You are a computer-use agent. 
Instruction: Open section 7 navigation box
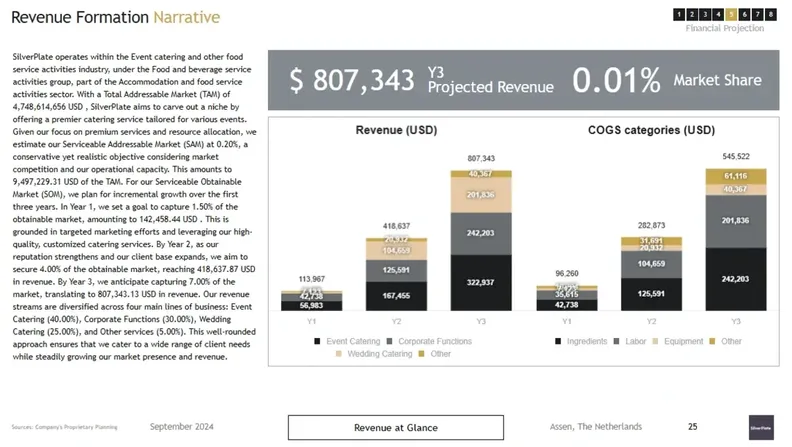coord(757,14)
